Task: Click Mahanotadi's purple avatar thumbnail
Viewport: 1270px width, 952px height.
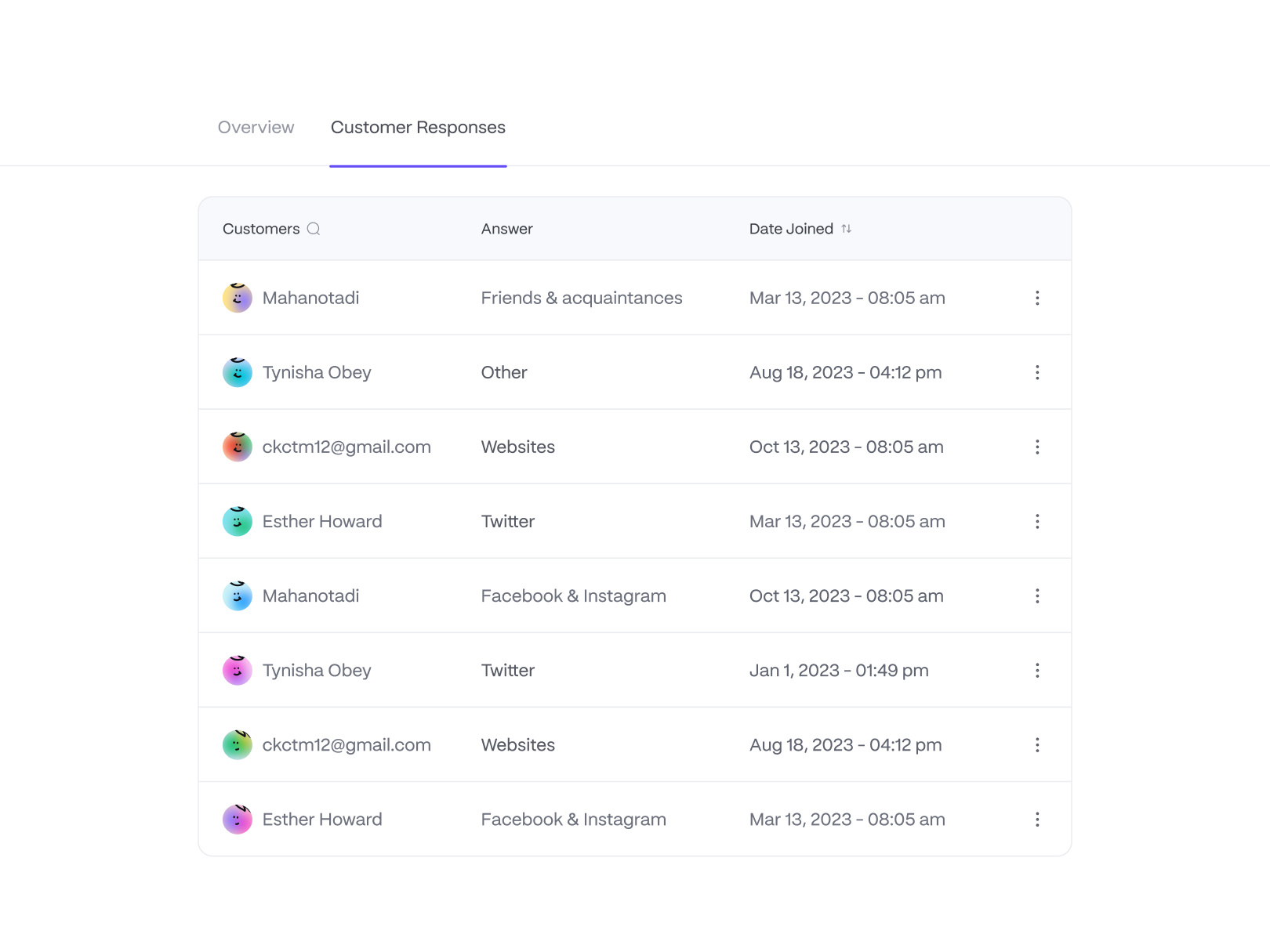Action: (x=237, y=298)
